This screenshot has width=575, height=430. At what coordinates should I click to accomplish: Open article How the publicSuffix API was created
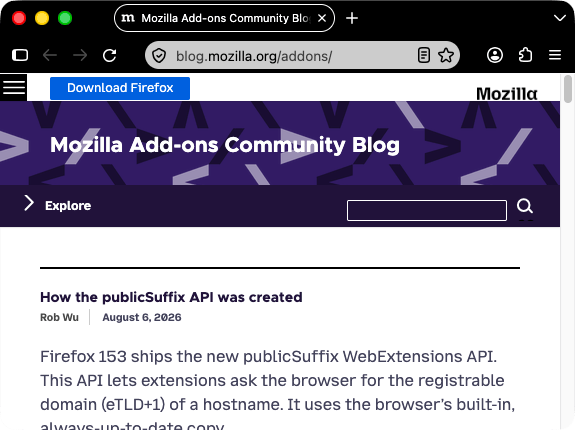171,297
